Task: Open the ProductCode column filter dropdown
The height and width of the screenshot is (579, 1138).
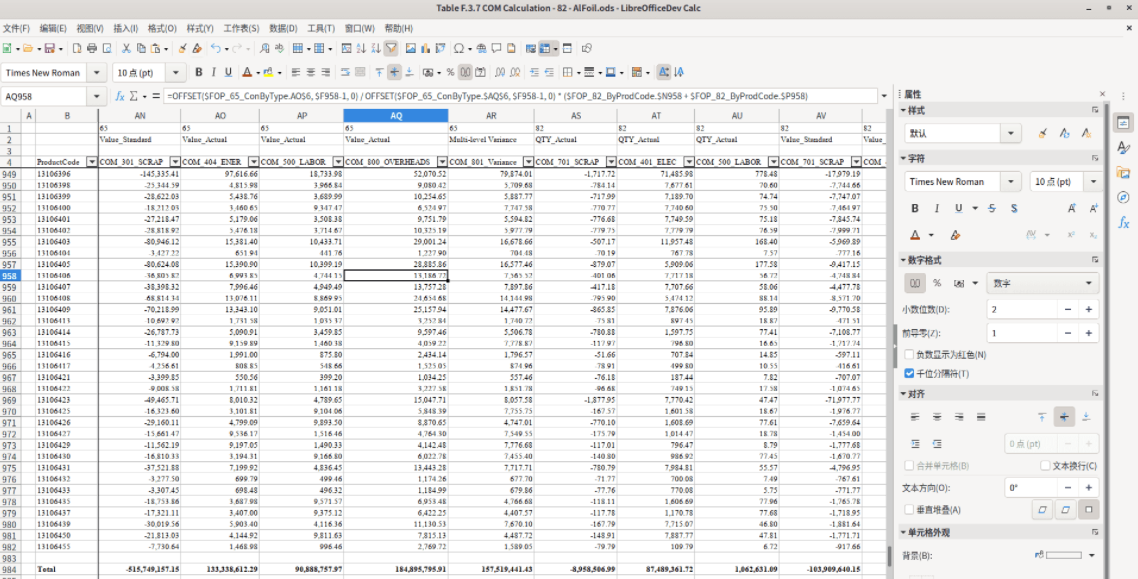Action: pos(92,162)
